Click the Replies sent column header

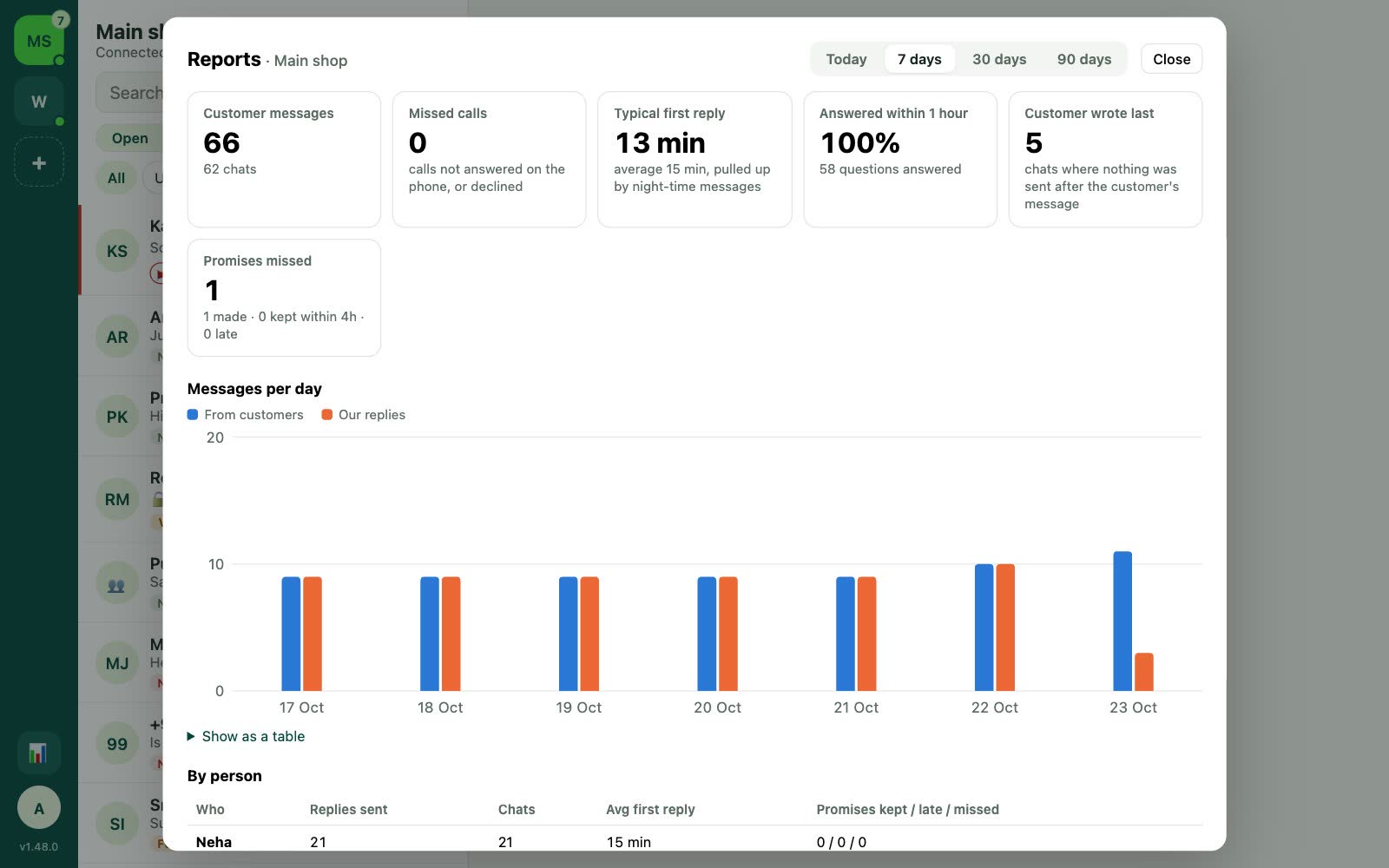348,809
